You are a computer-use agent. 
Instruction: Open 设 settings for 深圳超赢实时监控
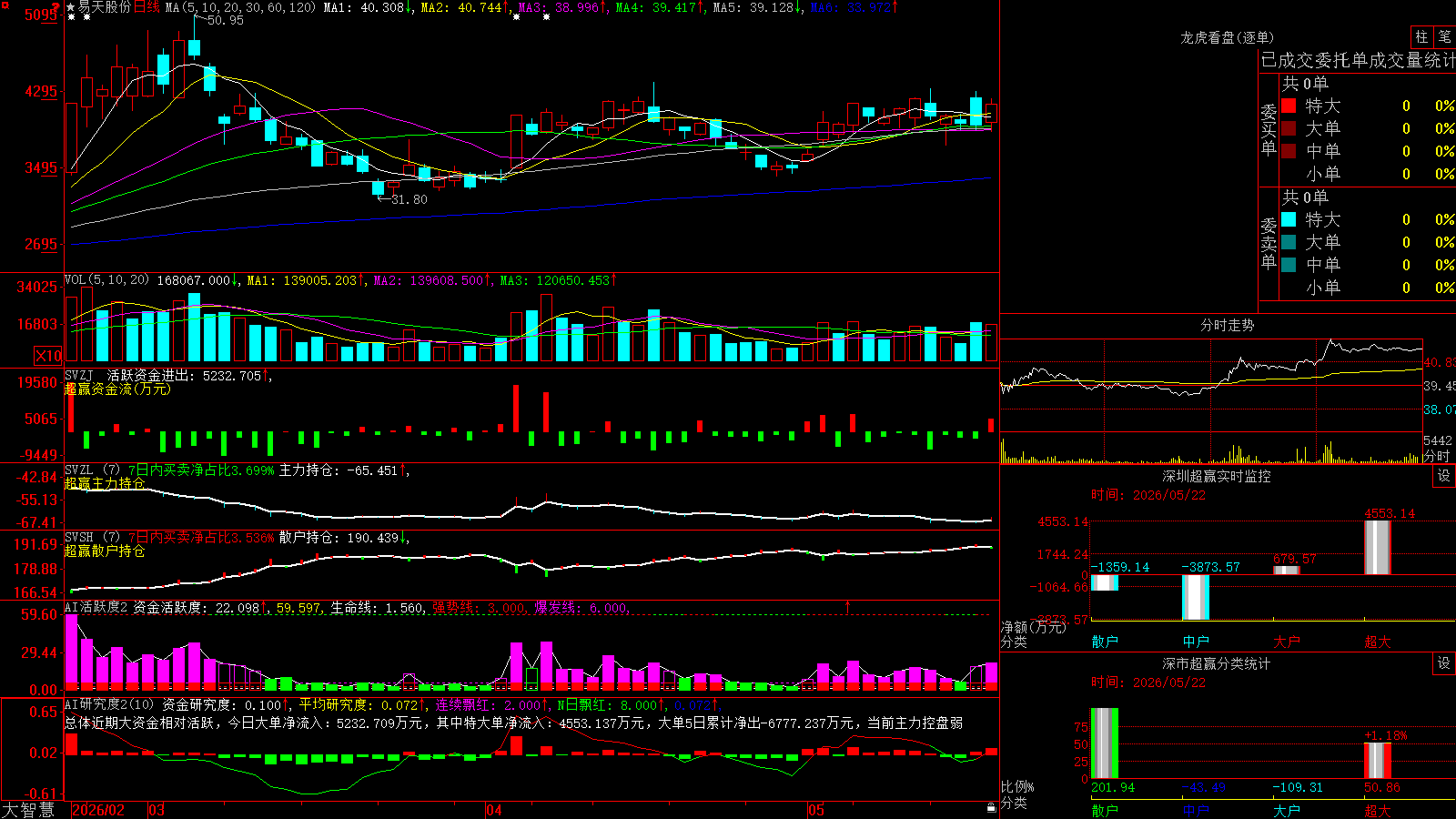point(1444,476)
